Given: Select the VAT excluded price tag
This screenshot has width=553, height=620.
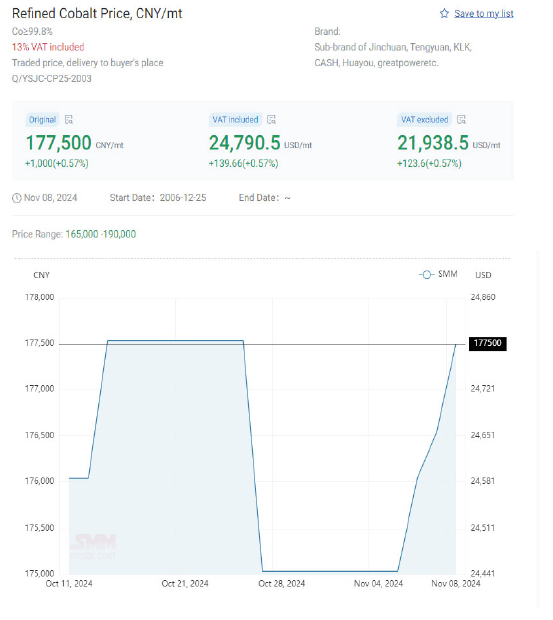Looking at the screenshot, I should pos(425,119).
